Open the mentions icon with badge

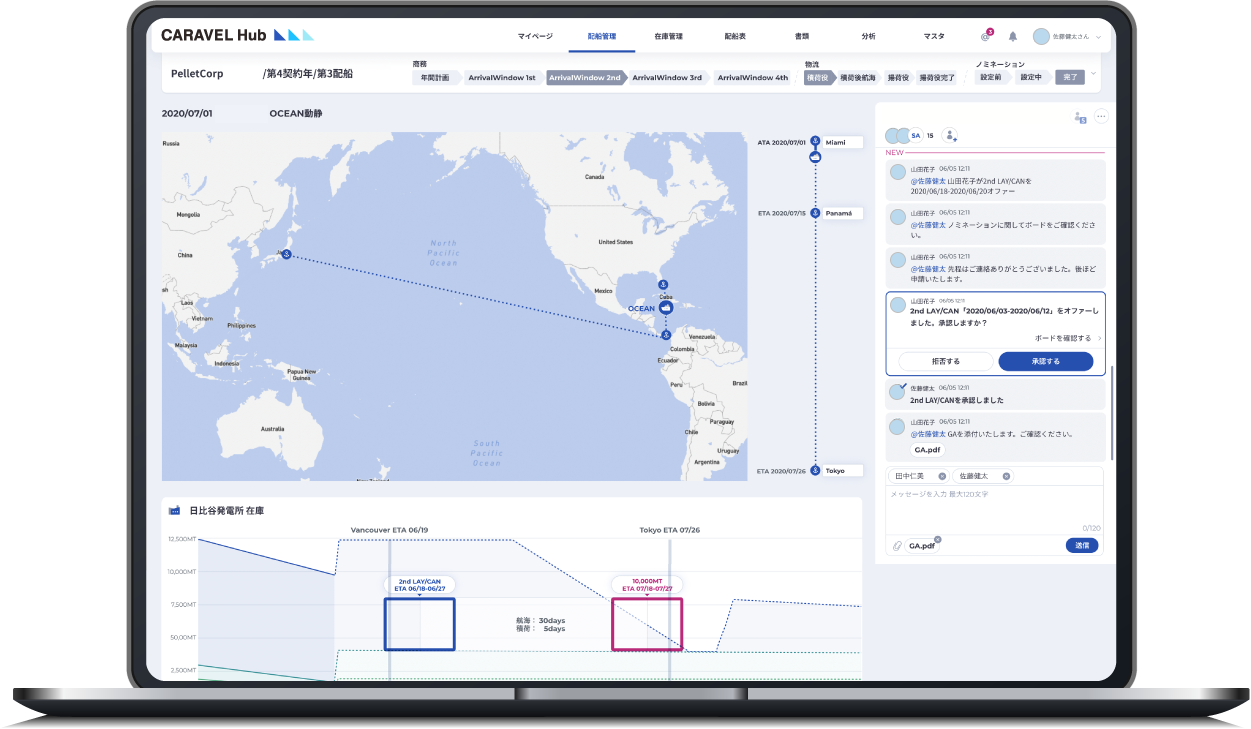[986, 36]
